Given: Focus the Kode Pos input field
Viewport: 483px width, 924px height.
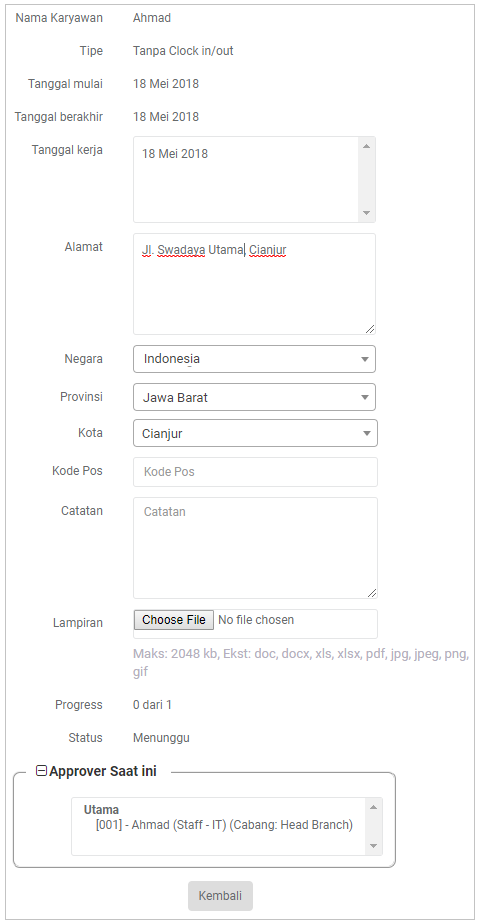Looking at the screenshot, I should [x=255, y=472].
